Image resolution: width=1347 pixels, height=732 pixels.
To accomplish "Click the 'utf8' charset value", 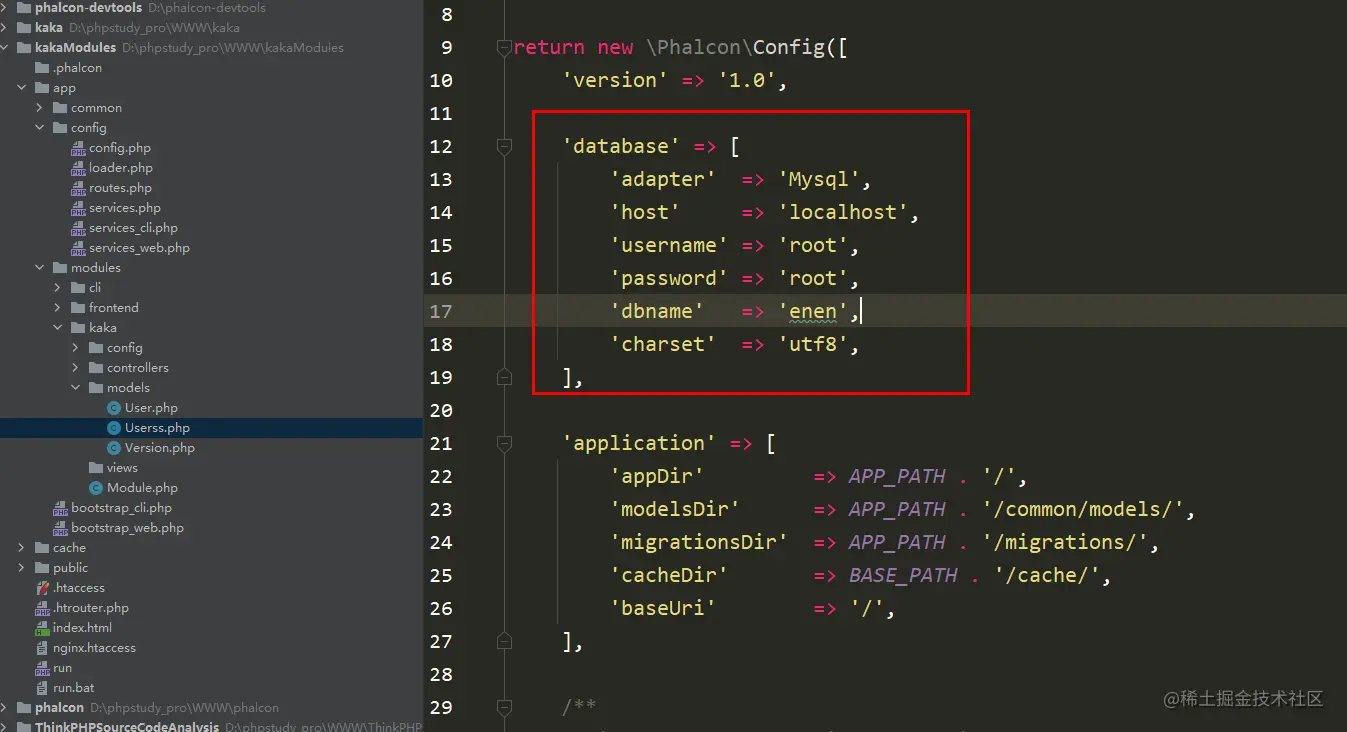I will [813, 344].
